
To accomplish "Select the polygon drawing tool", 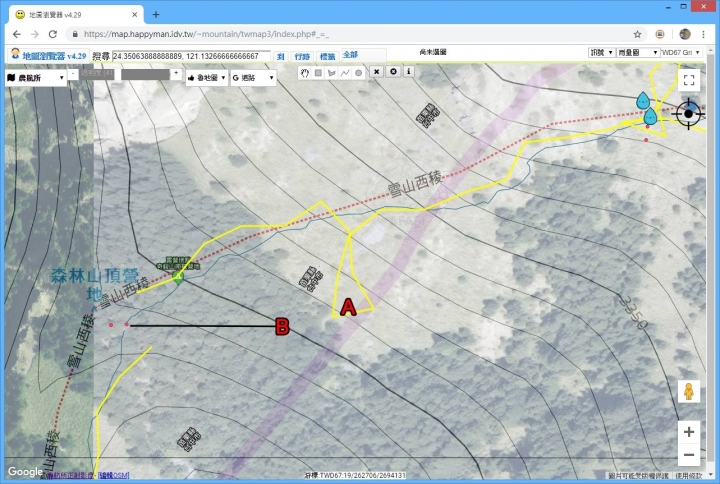I will coord(332,73).
